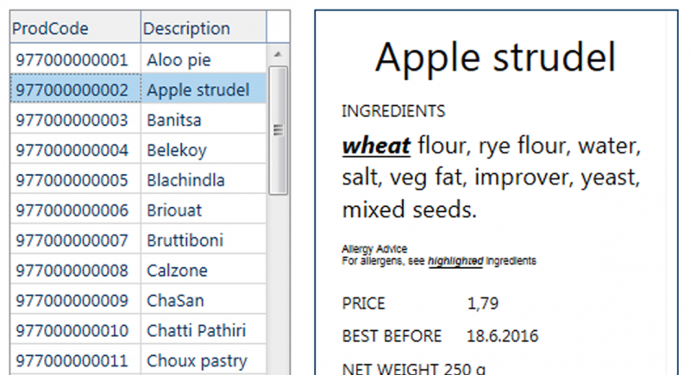The width and height of the screenshot is (690, 375).
Task: Click the Apple strudel label title
Action: pos(495,58)
